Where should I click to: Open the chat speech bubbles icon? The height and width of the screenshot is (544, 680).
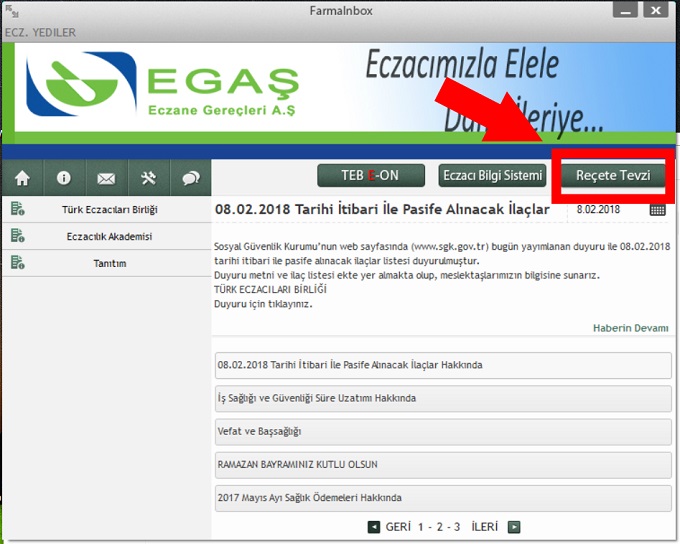191,178
